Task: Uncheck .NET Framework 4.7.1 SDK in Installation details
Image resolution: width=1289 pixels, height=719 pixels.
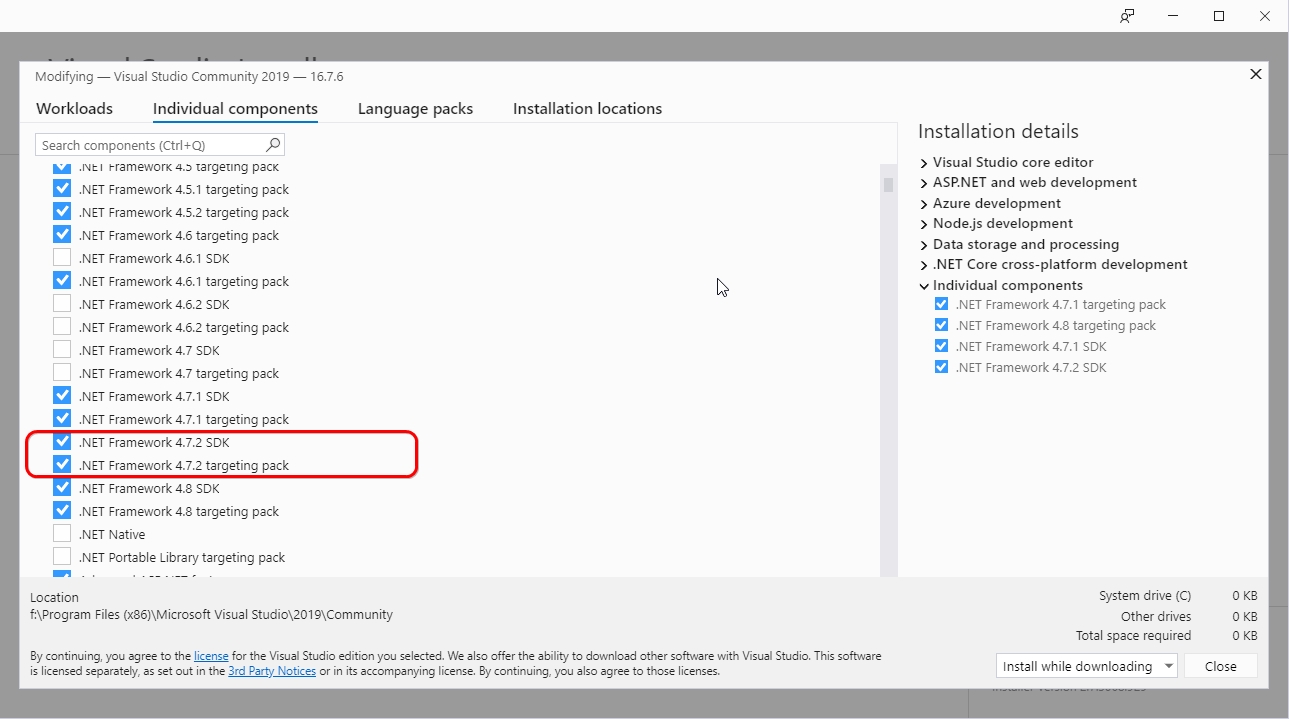Action: pos(941,346)
